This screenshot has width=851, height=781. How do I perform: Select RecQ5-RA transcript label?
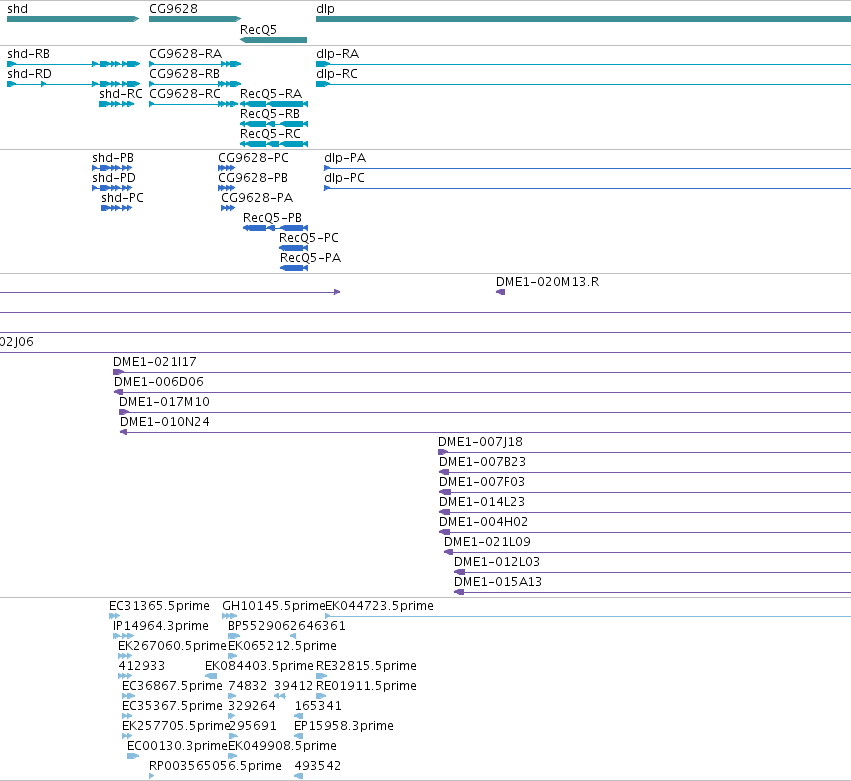[x=271, y=94]
